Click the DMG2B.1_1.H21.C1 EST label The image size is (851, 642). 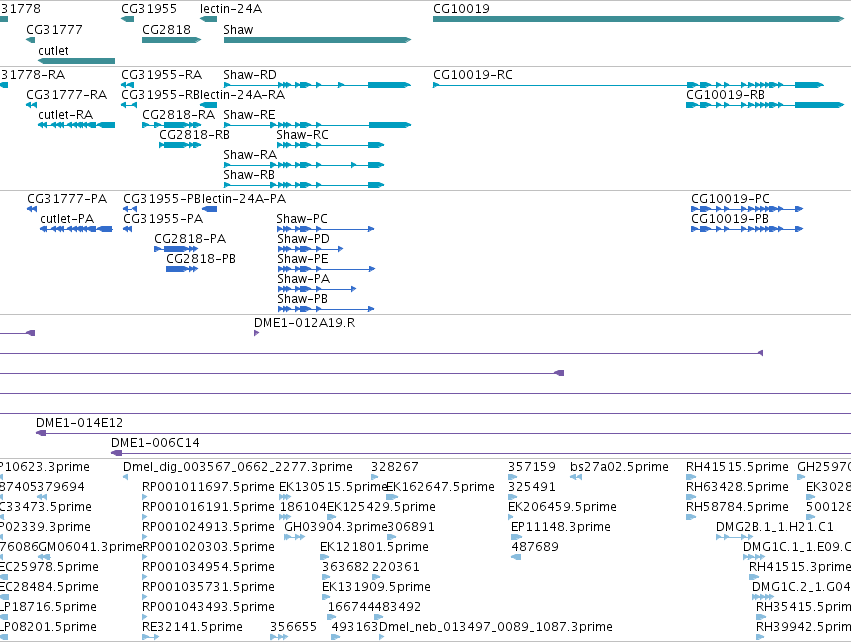click(774, 527)
